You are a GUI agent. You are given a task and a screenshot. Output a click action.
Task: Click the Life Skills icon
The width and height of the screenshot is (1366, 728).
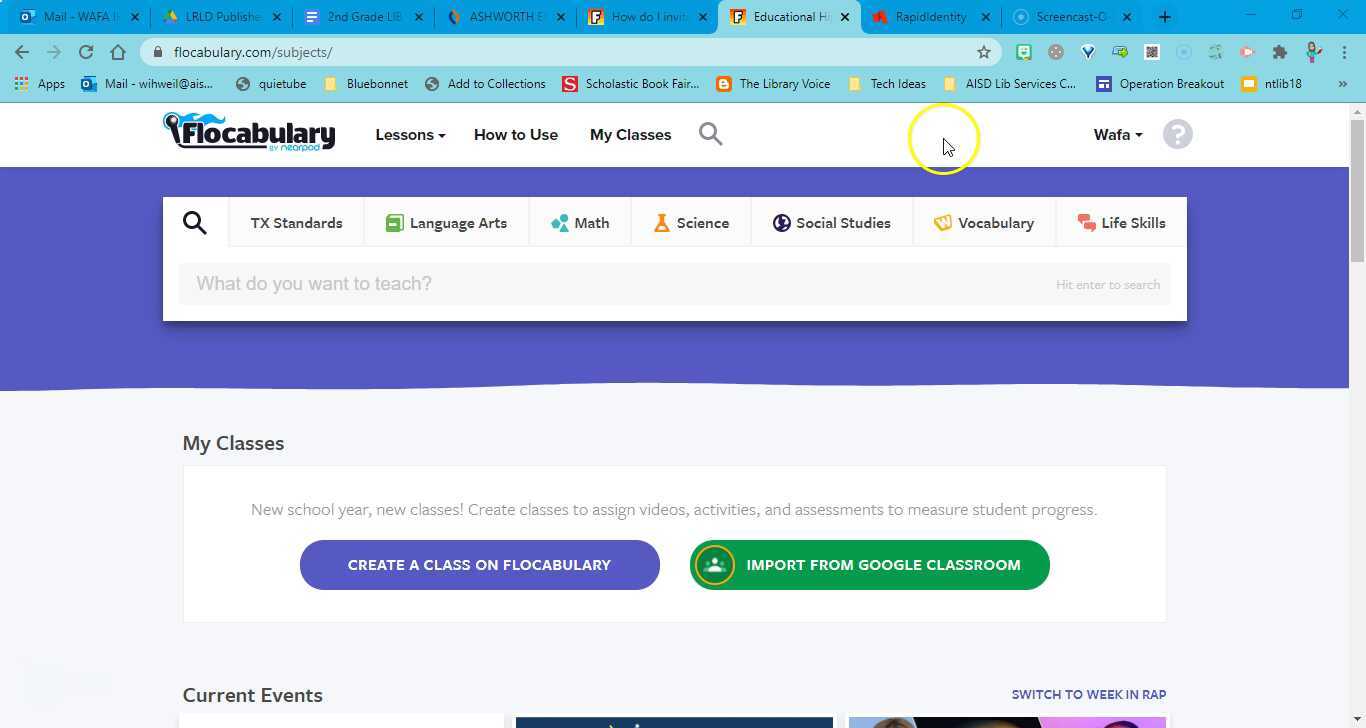(x=1086, y=223)
